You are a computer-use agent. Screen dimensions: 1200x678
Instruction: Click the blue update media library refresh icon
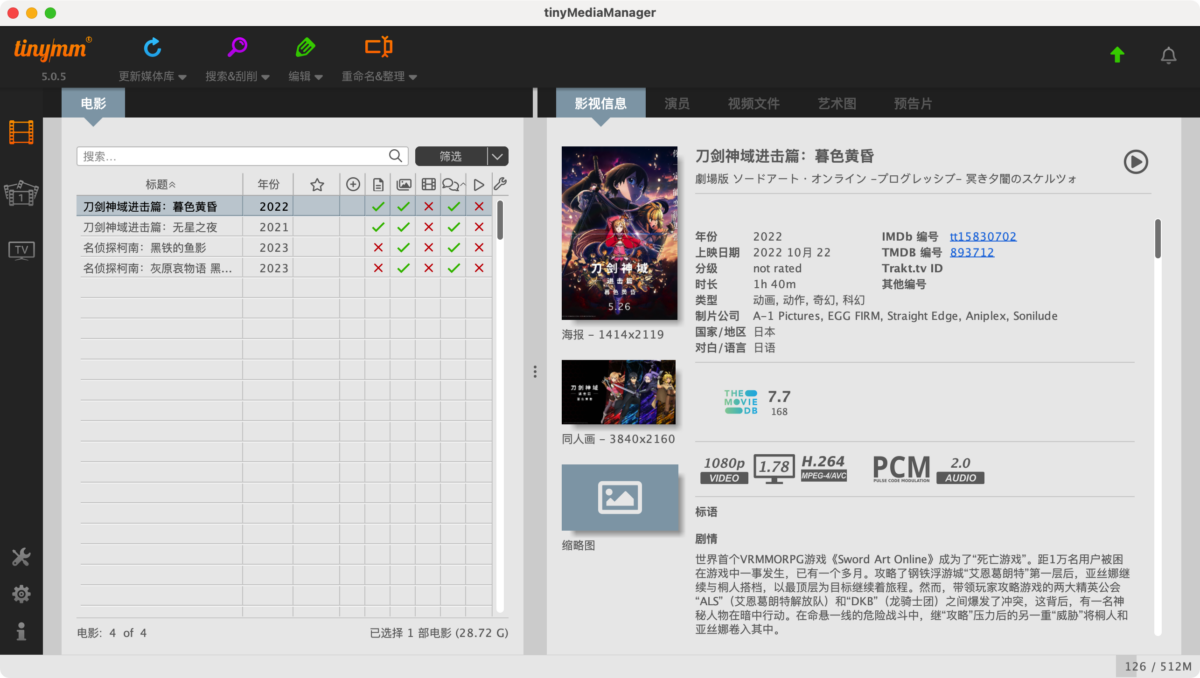pyautogui.click(x=152, y=47)
